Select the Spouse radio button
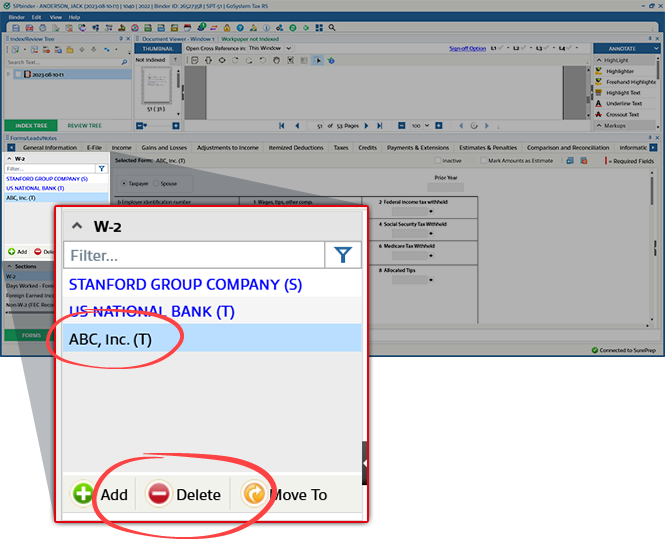Image resolution: width=665 pixels, height=545 pixels. point(156,184)
